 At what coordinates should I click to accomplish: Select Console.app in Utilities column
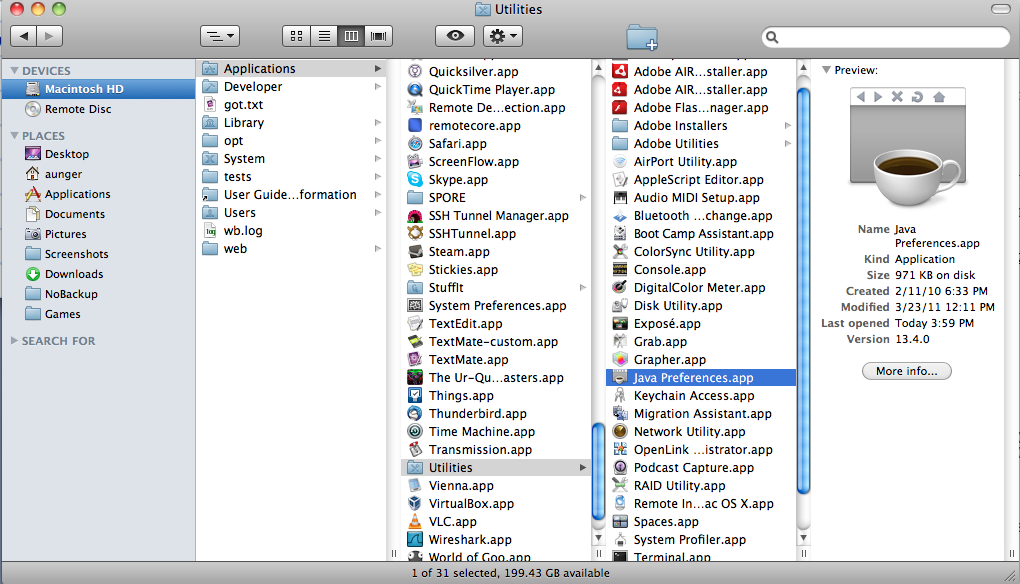tap(701, 270)
